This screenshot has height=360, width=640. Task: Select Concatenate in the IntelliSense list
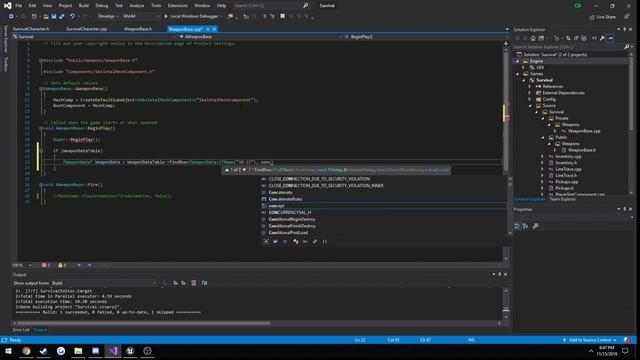click(280, 192)
